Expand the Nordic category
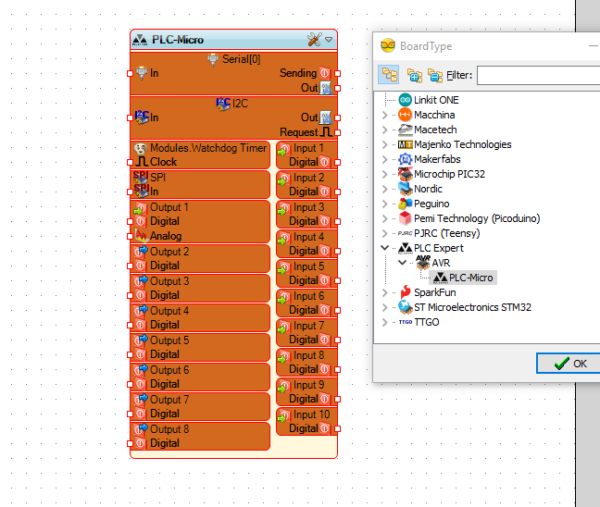 tap(385, 189)
